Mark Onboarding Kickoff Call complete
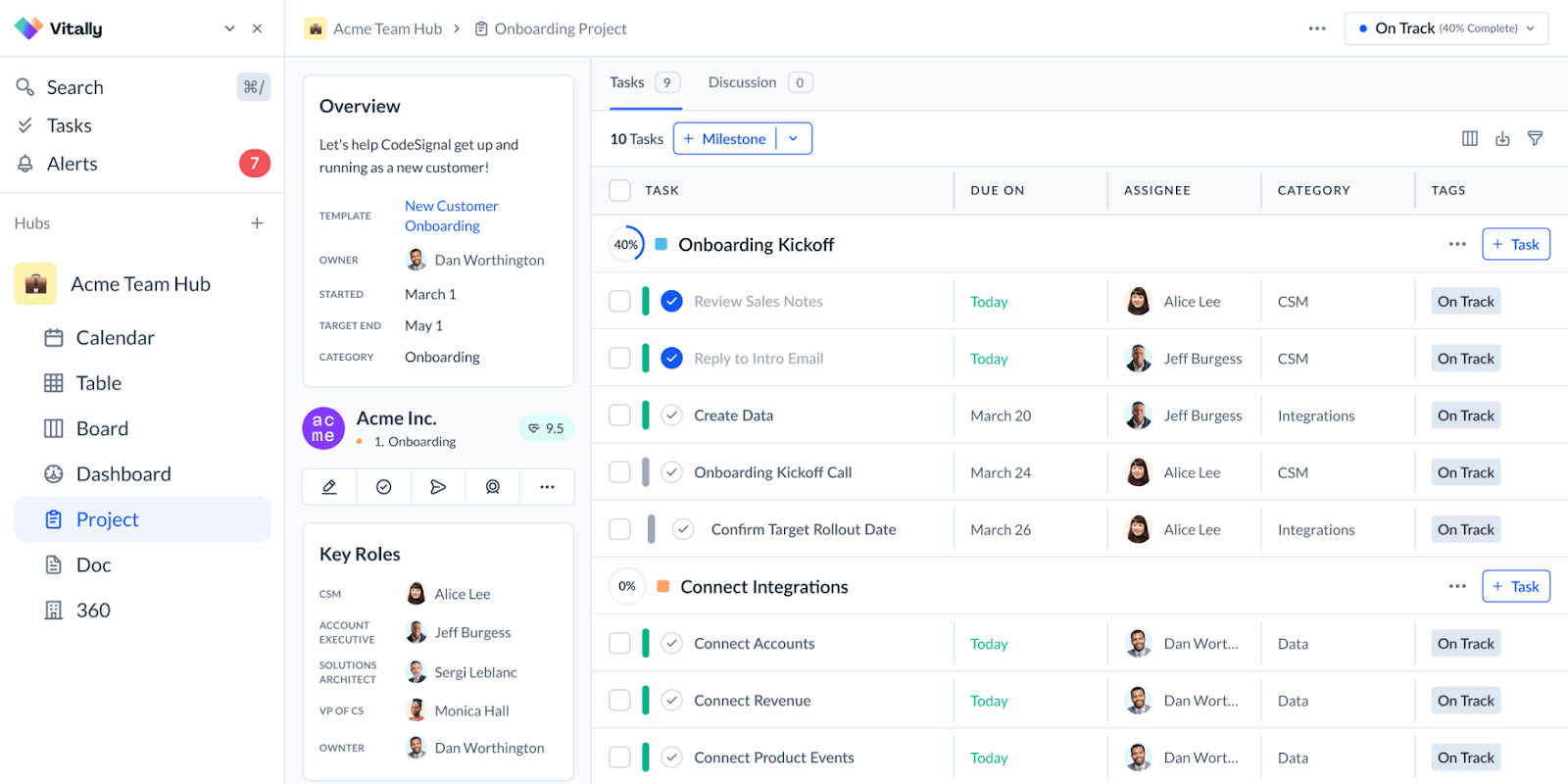 (x=671, y=471)
